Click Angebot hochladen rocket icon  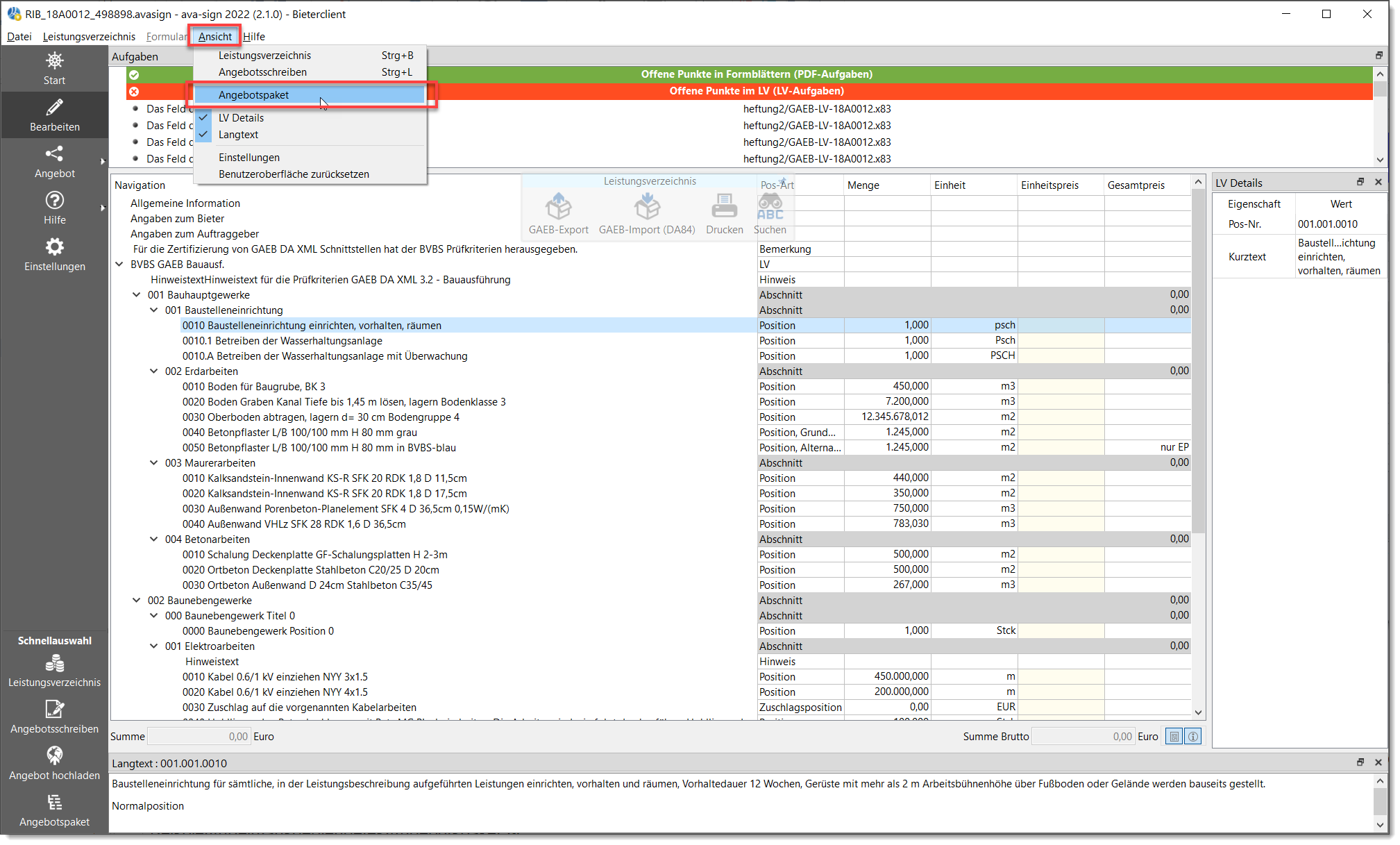click(54, 755)
